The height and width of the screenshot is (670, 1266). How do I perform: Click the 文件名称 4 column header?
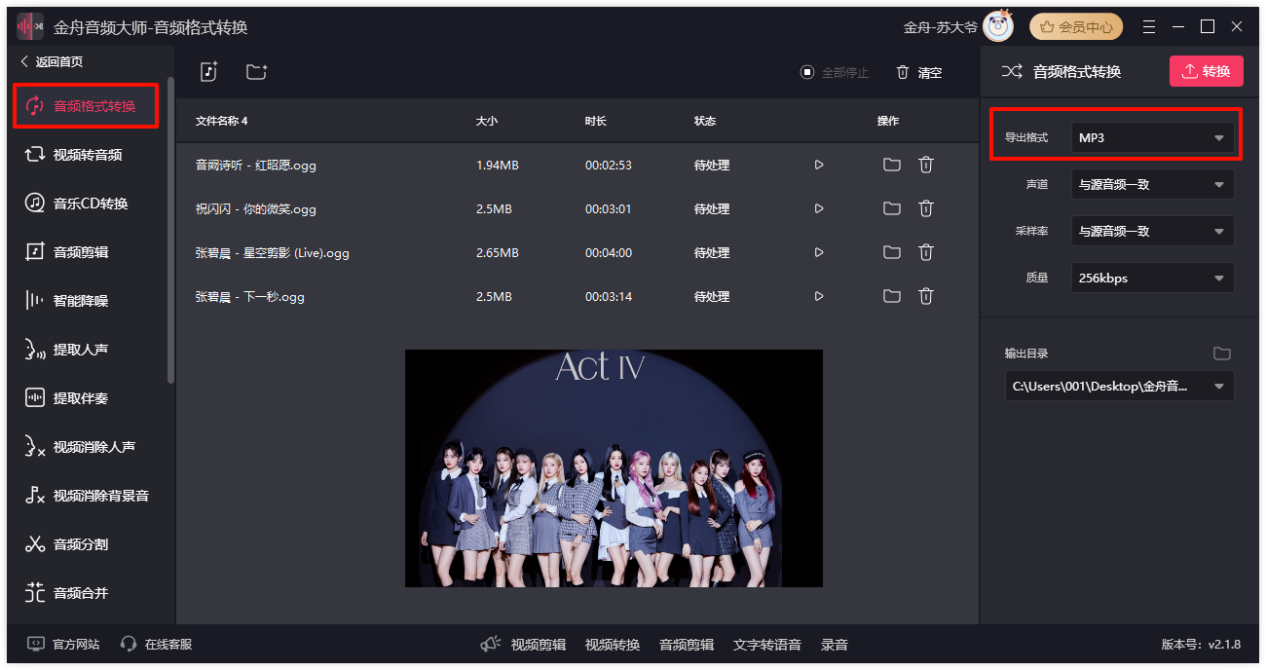[x=221, y=121]
